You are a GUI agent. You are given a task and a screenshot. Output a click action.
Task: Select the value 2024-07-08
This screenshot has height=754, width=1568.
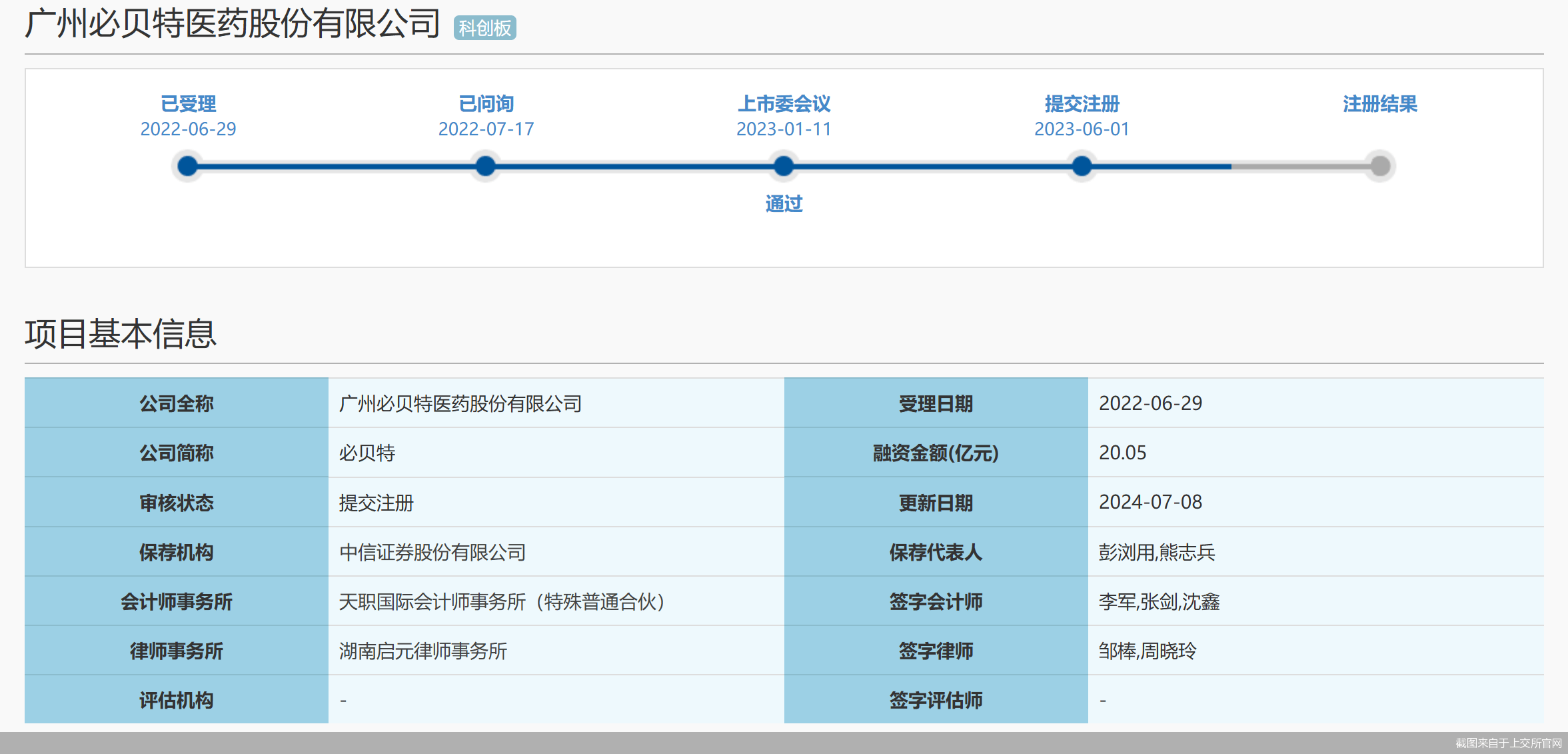pyautogui.click(x=1151, y=502)
